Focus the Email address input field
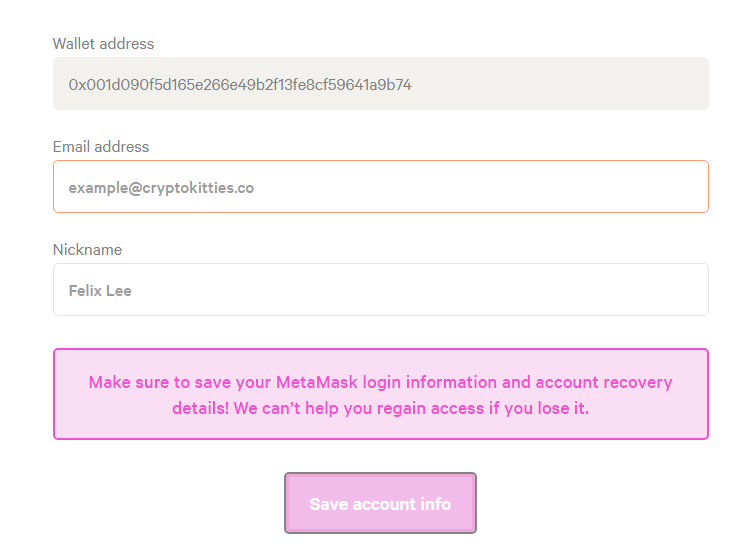This screenshot has width=741, height=555. click(x=381, y=187)
